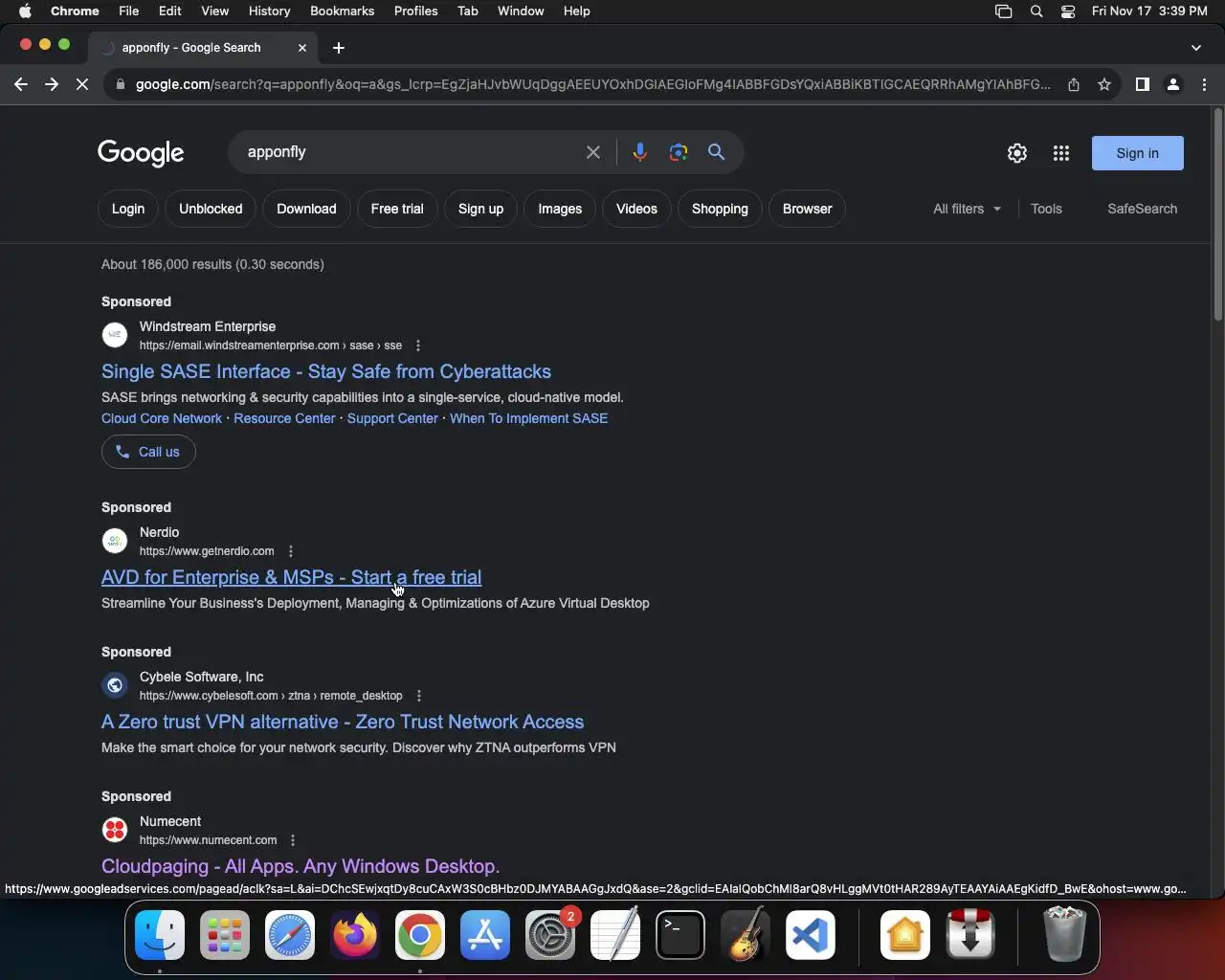Launch Safari from the Dock
Image resolution: width=1225 pixels, height=980 pixels.
pos(290,935)
